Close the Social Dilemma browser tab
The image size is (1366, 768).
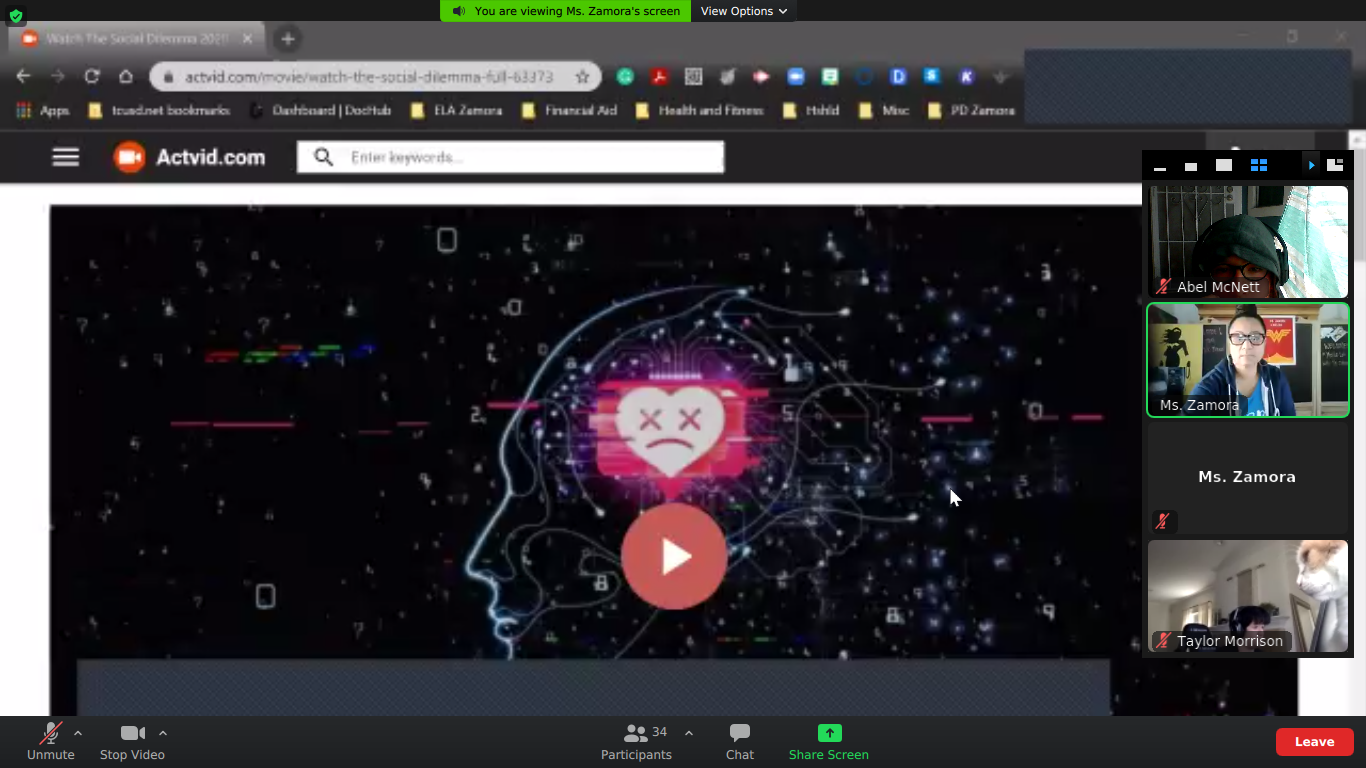(248, 39)
